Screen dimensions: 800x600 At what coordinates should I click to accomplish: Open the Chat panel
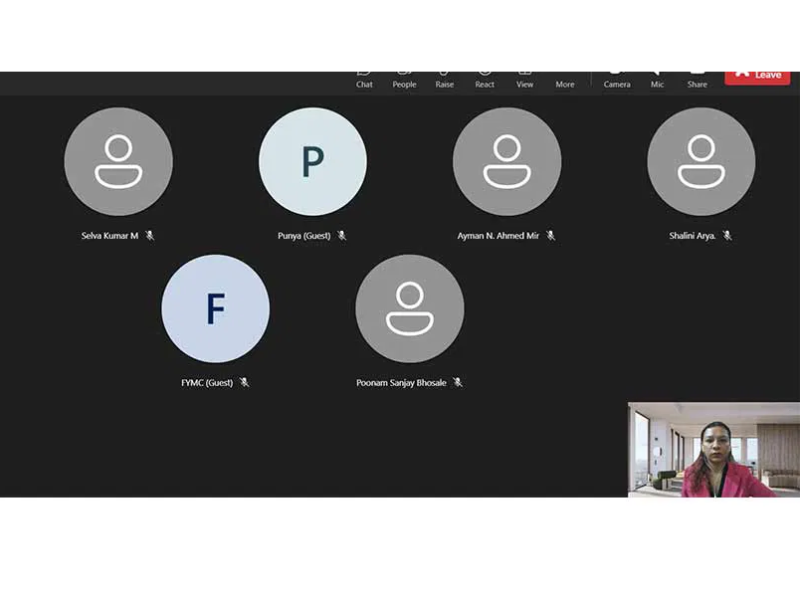[364, 81]
